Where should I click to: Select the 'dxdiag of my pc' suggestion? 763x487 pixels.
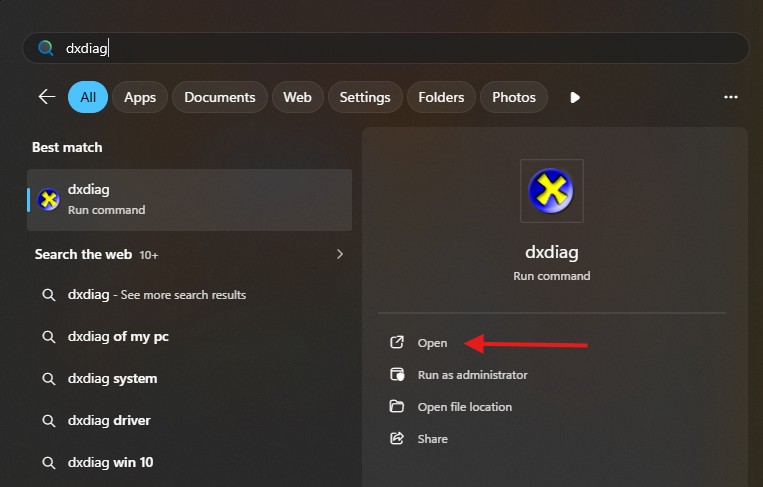coord(189,337)
